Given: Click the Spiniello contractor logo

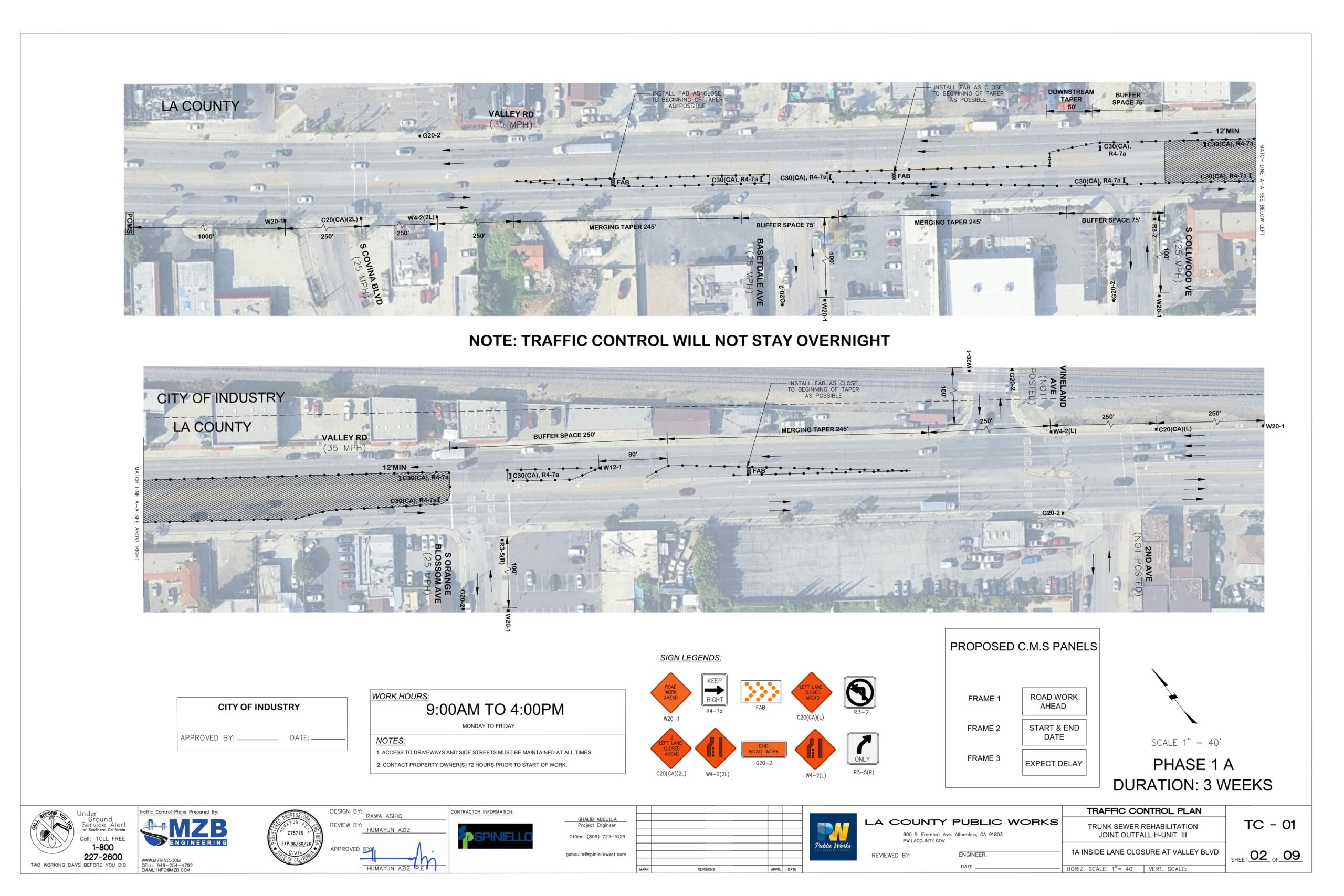Looking at the screenshot, I should click(495, 836).
